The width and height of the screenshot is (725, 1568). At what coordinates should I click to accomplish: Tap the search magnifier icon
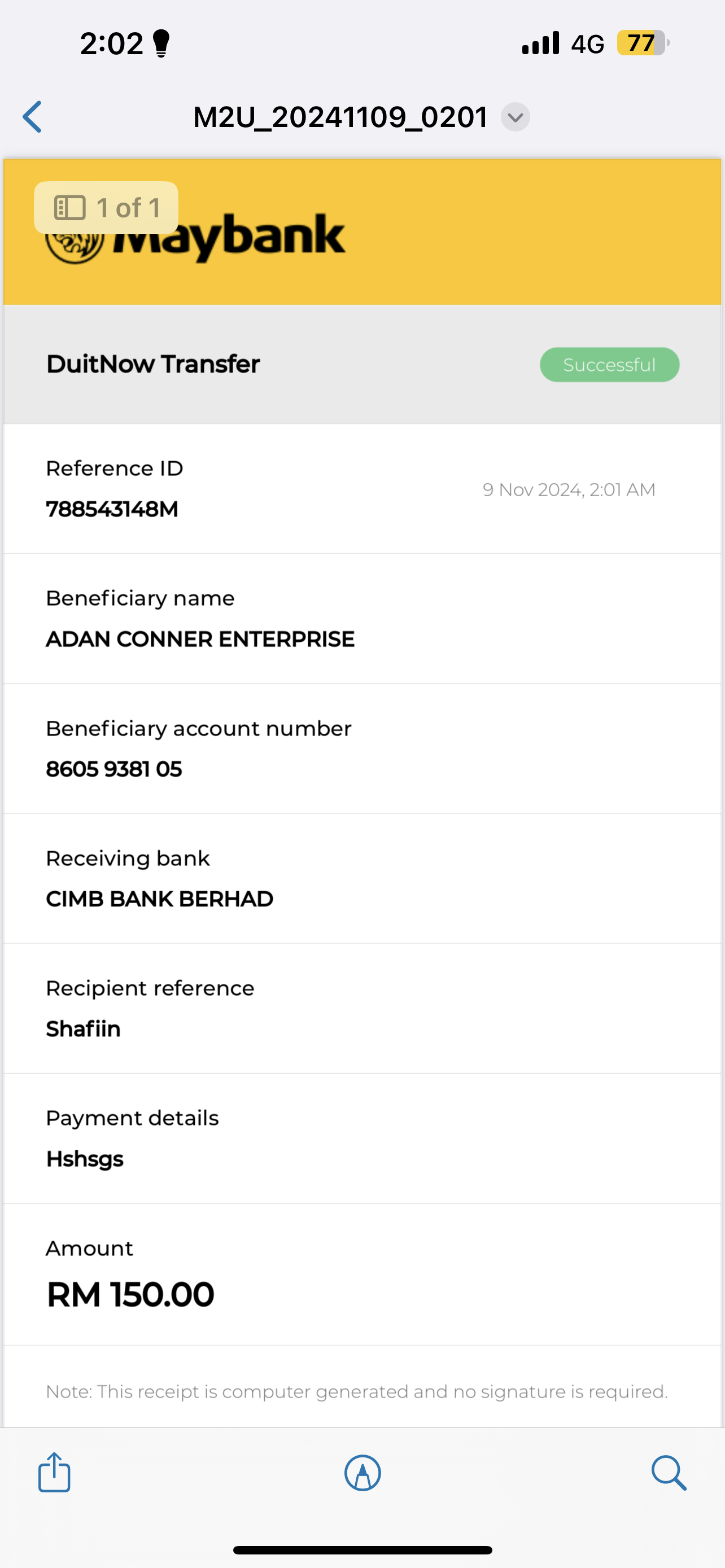669,1473
